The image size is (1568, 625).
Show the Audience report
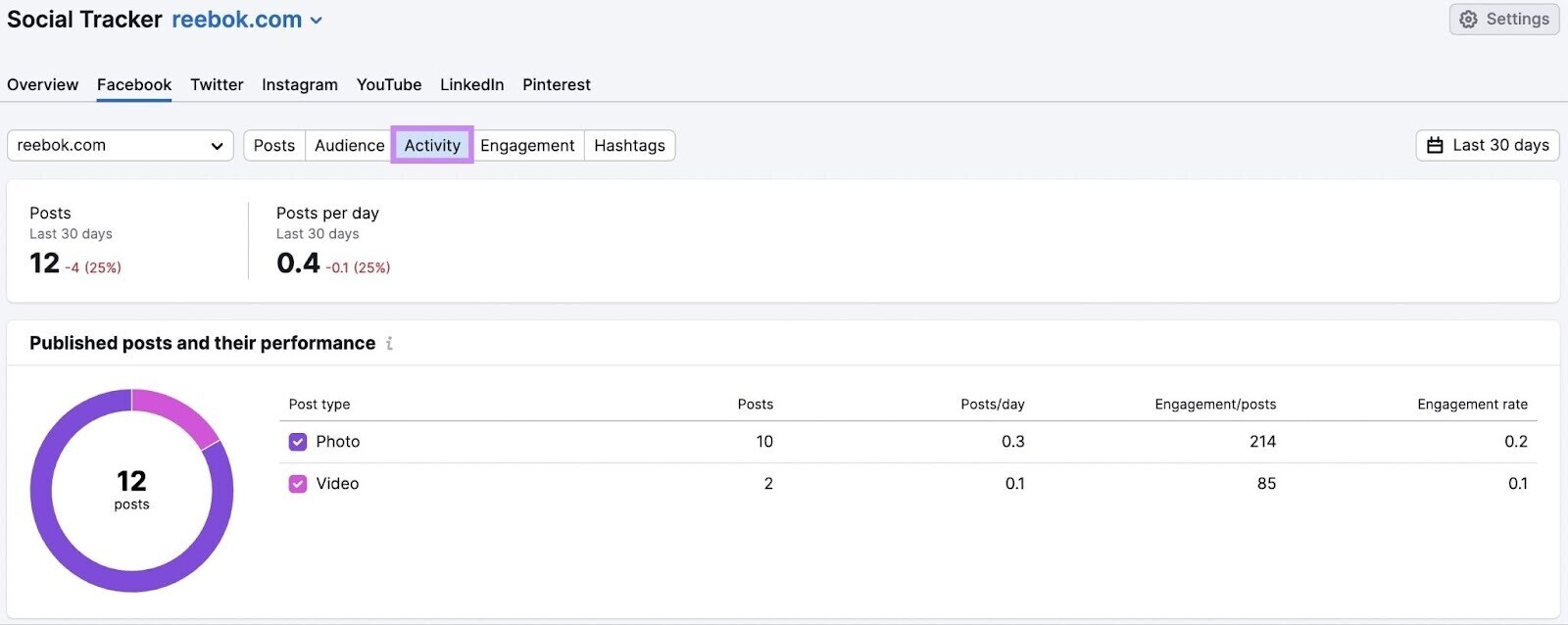click(x=349, y=145)
